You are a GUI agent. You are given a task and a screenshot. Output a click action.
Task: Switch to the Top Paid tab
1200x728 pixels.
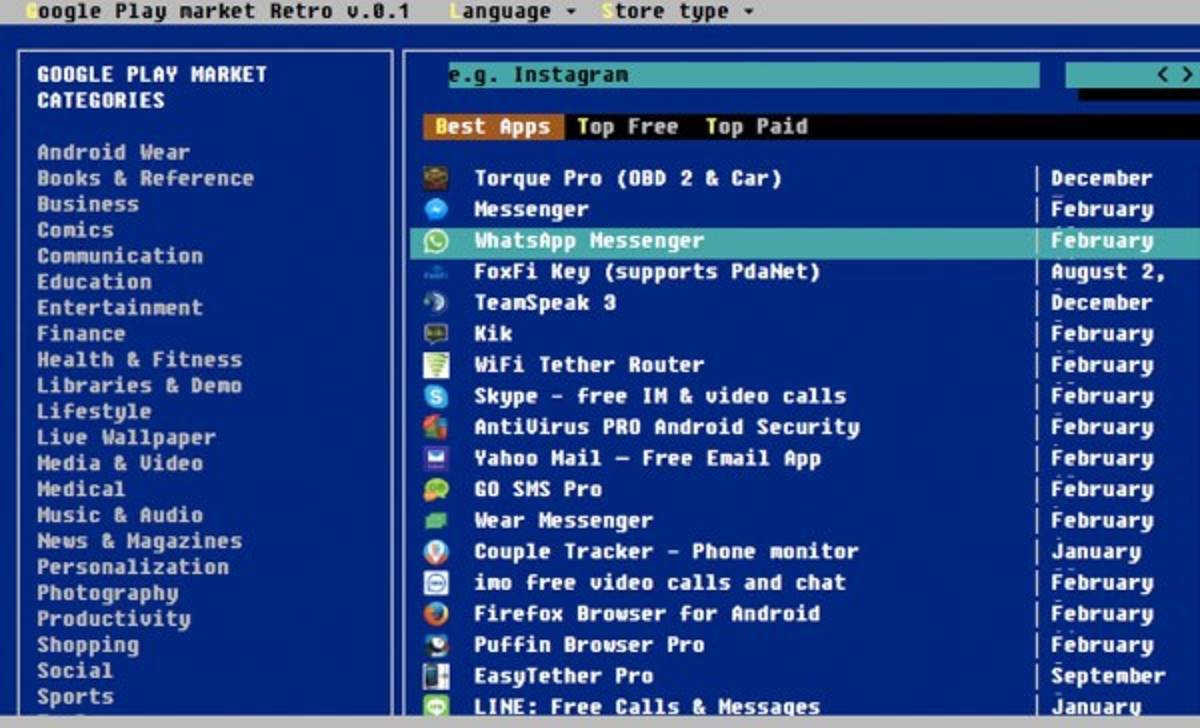(756, 127)
